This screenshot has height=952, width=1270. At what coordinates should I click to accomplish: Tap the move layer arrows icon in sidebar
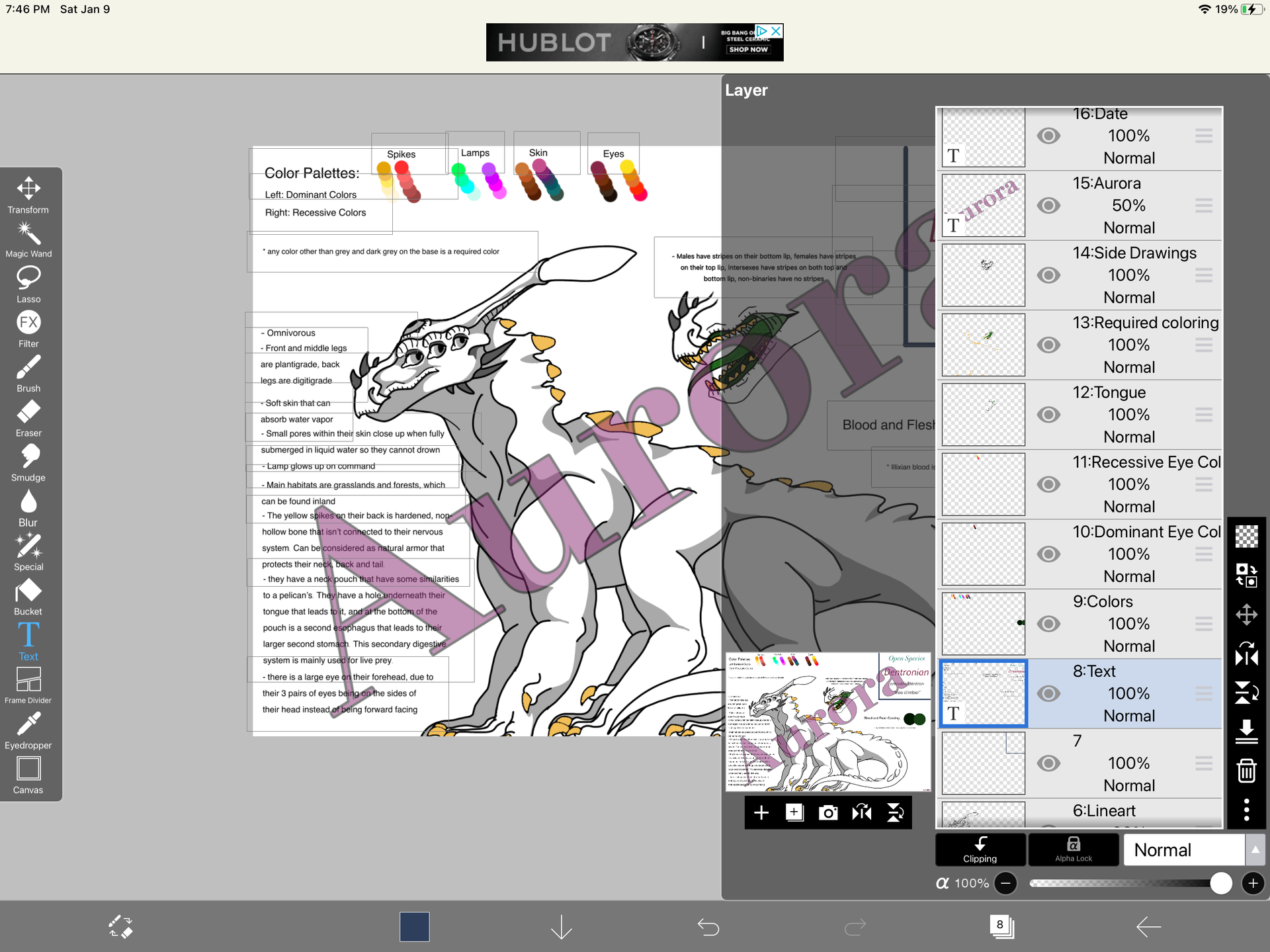coord(1247,615)
